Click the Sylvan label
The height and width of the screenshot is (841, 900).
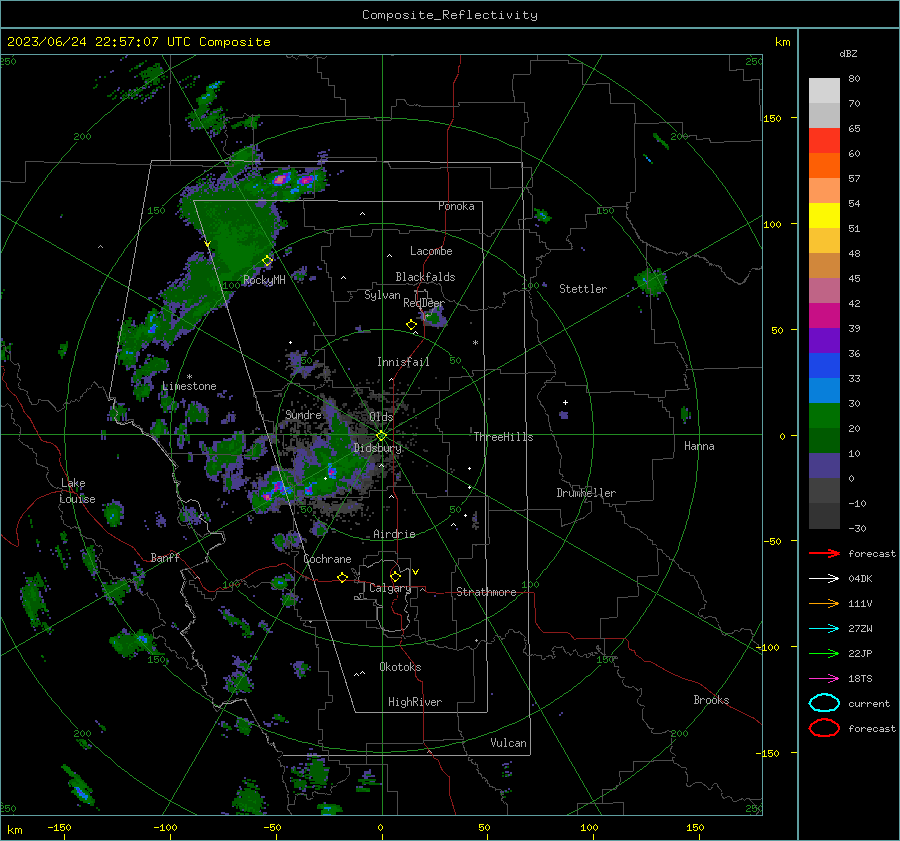click(x=382, y=295)
